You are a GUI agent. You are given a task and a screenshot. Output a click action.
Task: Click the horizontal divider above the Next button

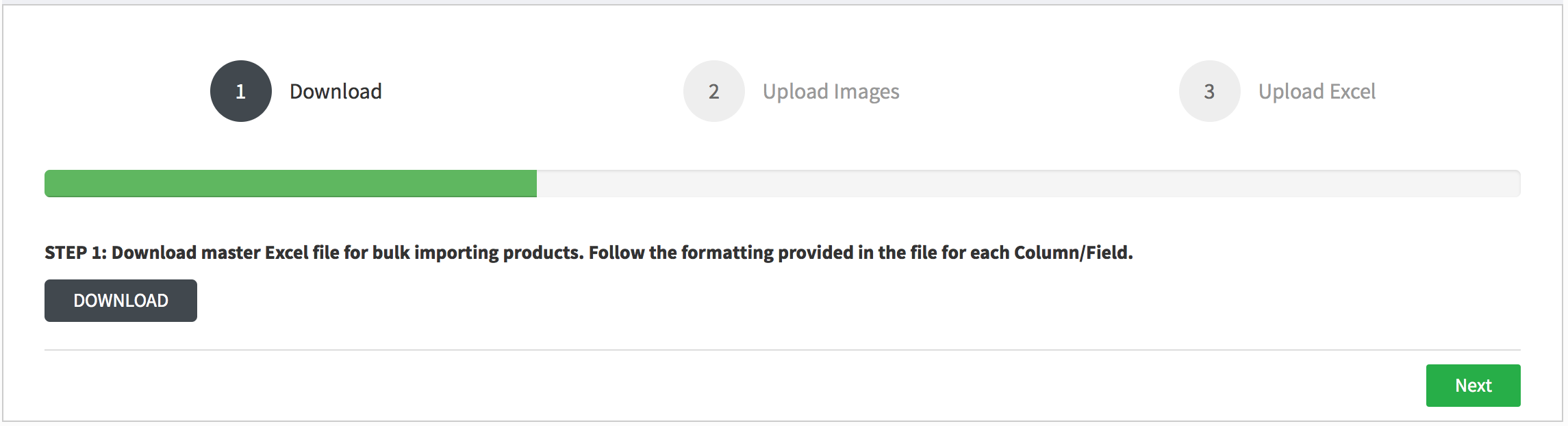(782, 350)
